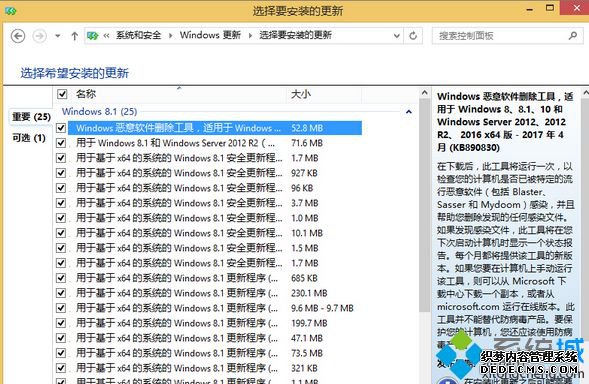Switch to the 可选 (1) tab
This screenshot has width=589, height=384.
[x=29, y=138]
